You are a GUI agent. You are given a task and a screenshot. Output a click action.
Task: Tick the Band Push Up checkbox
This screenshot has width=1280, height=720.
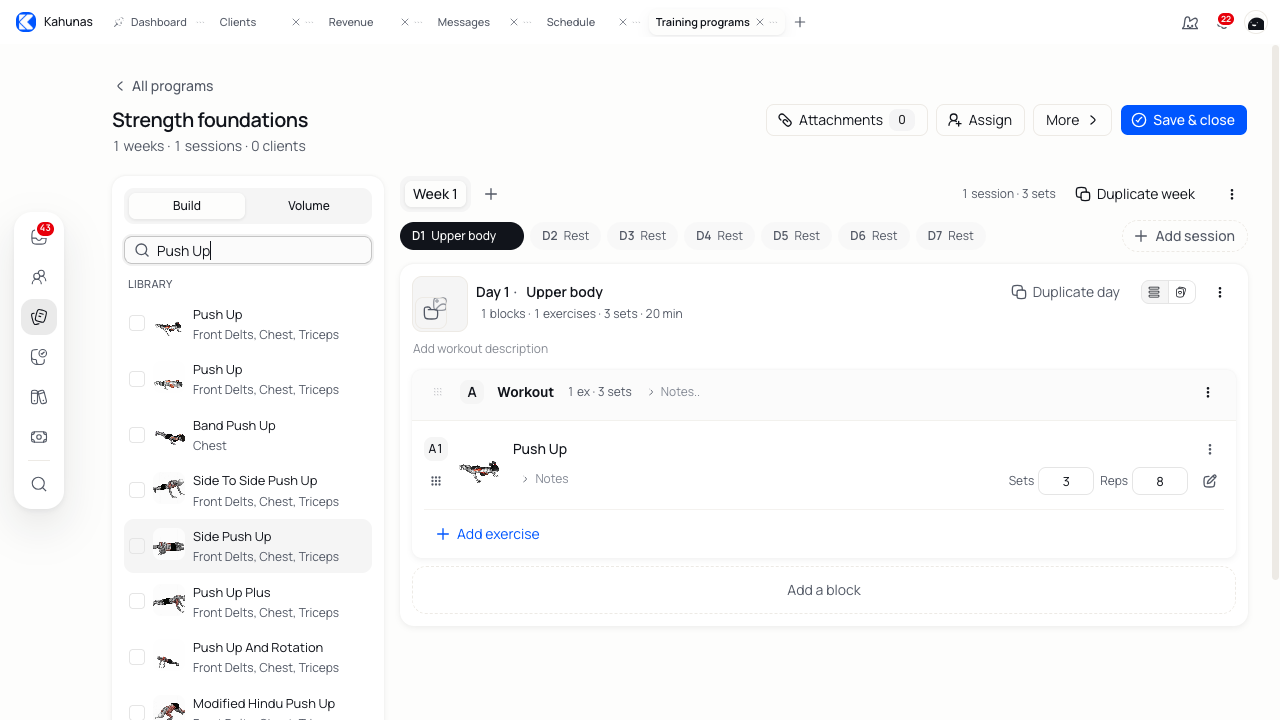tap(137, 435)
